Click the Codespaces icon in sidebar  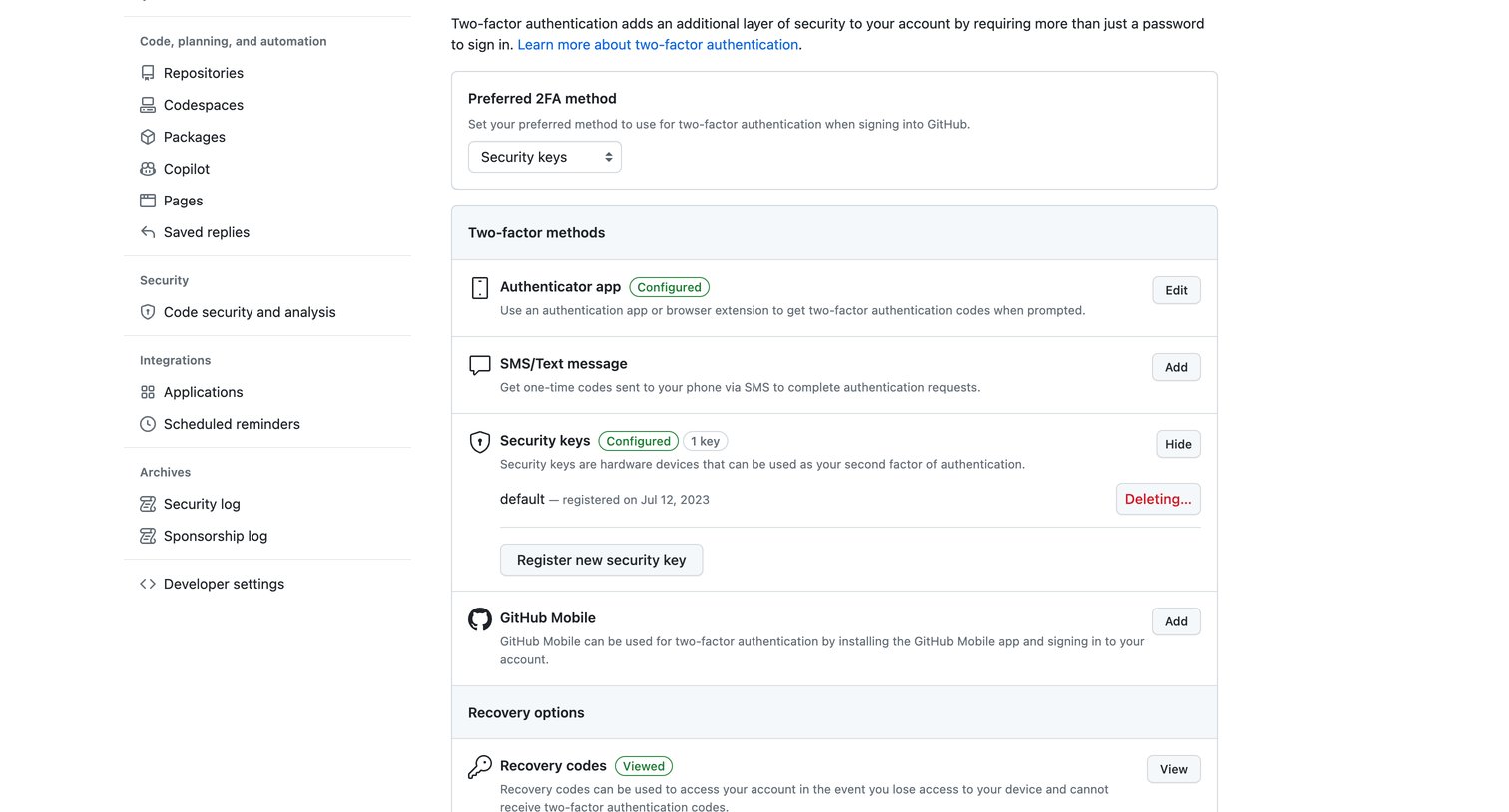[148, 105]
